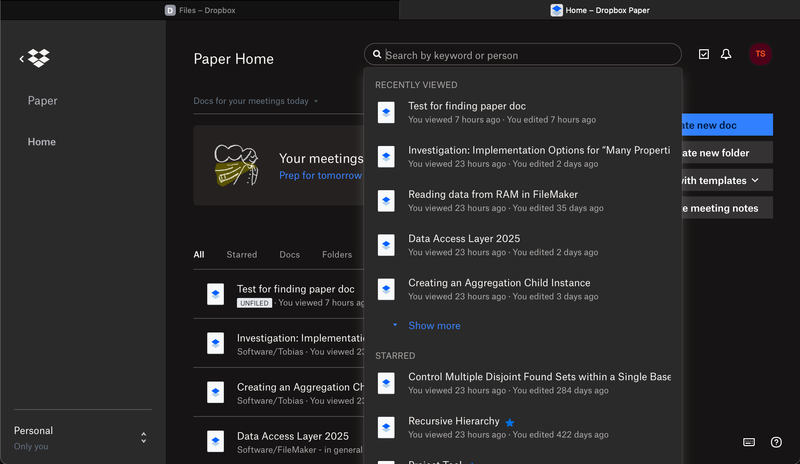The width and height of the screenshot is (800, 464).
Task: Open the tasks checkmark icon
Action: click(704, 54)
